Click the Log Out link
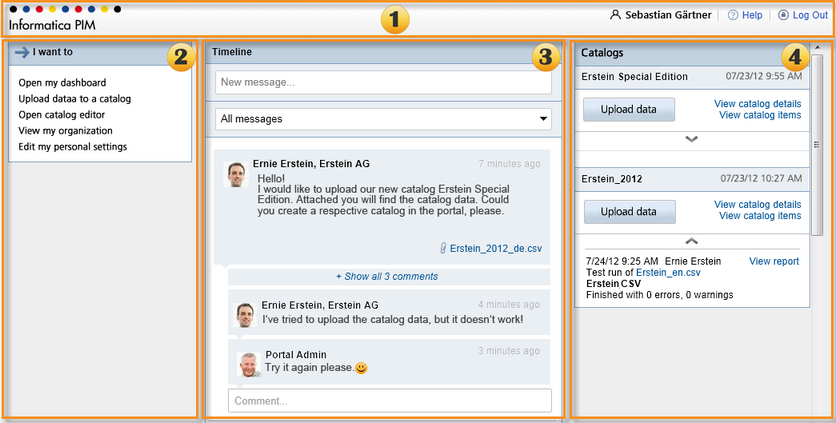The width and height of the screenshot is (836, 423). coord(810,15)
